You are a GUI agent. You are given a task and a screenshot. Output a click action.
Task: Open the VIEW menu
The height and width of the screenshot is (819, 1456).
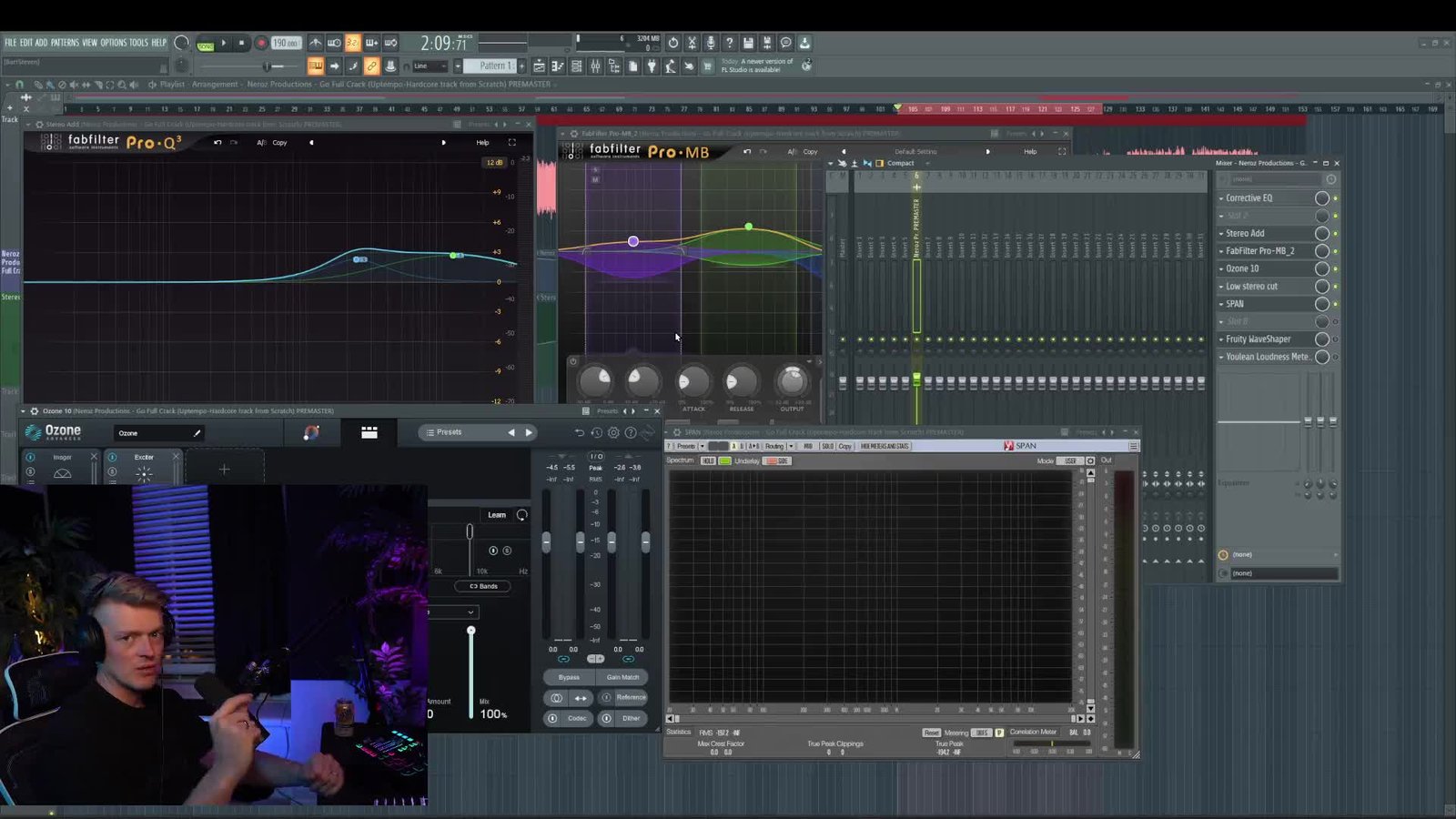pyautogui.click(x=89, y=43)
